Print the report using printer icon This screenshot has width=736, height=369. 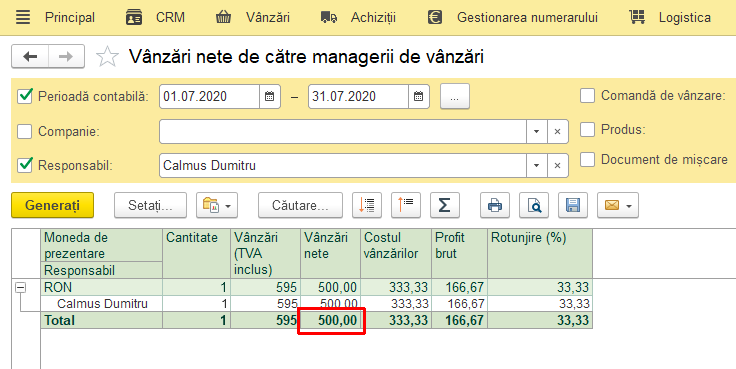495,205
